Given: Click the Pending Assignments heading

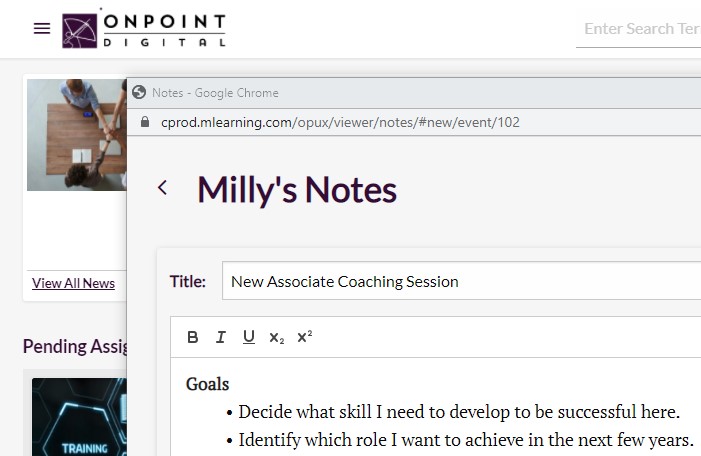Looking at the screenshot, I should [75, 346].
